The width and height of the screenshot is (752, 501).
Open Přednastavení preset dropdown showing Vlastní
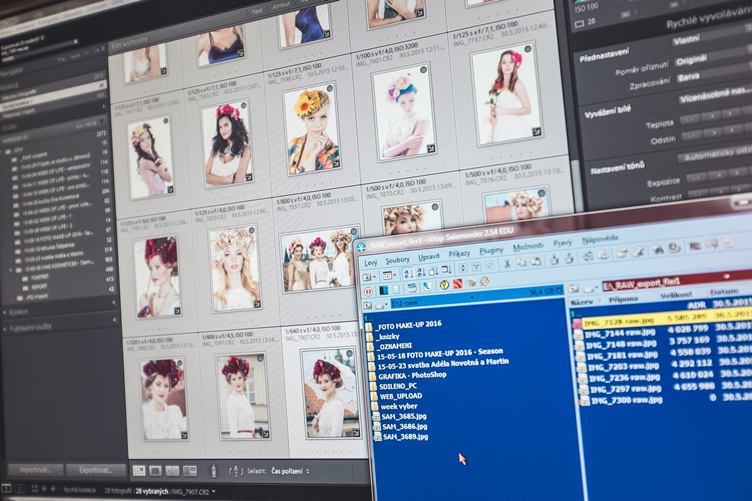coord(712,37)
